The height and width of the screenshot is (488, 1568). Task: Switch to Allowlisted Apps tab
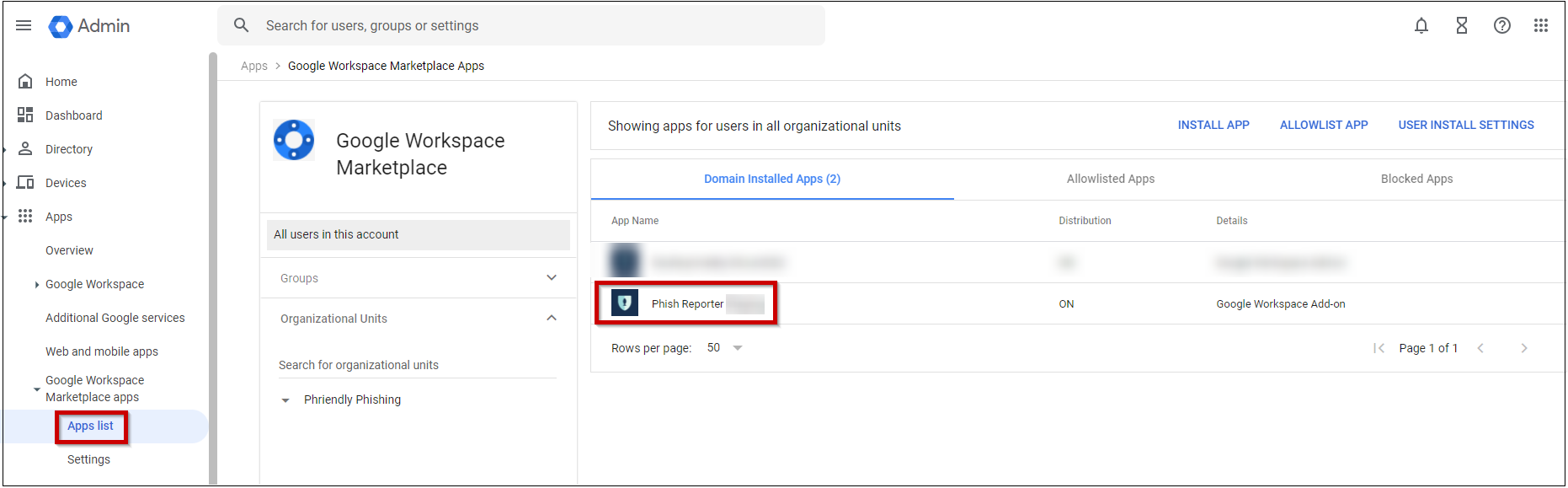coord(1111,179)
